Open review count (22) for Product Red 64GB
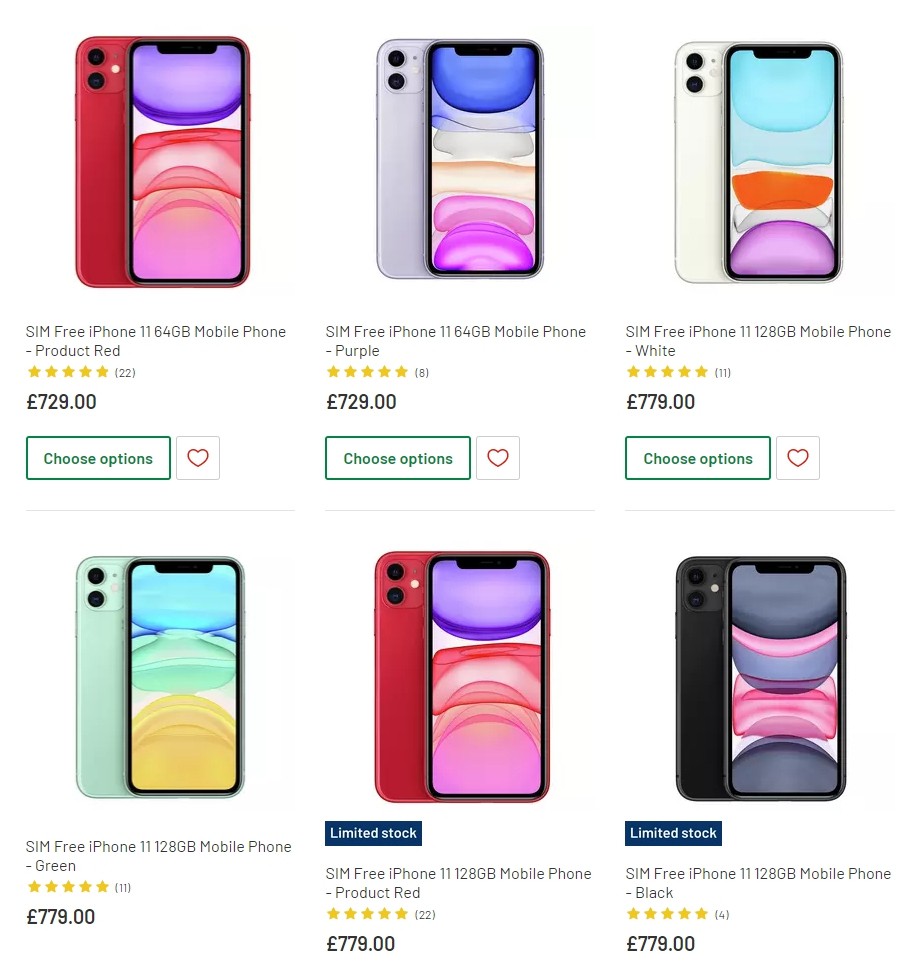This screenshot has width=922, height=968. click(122, 372)
